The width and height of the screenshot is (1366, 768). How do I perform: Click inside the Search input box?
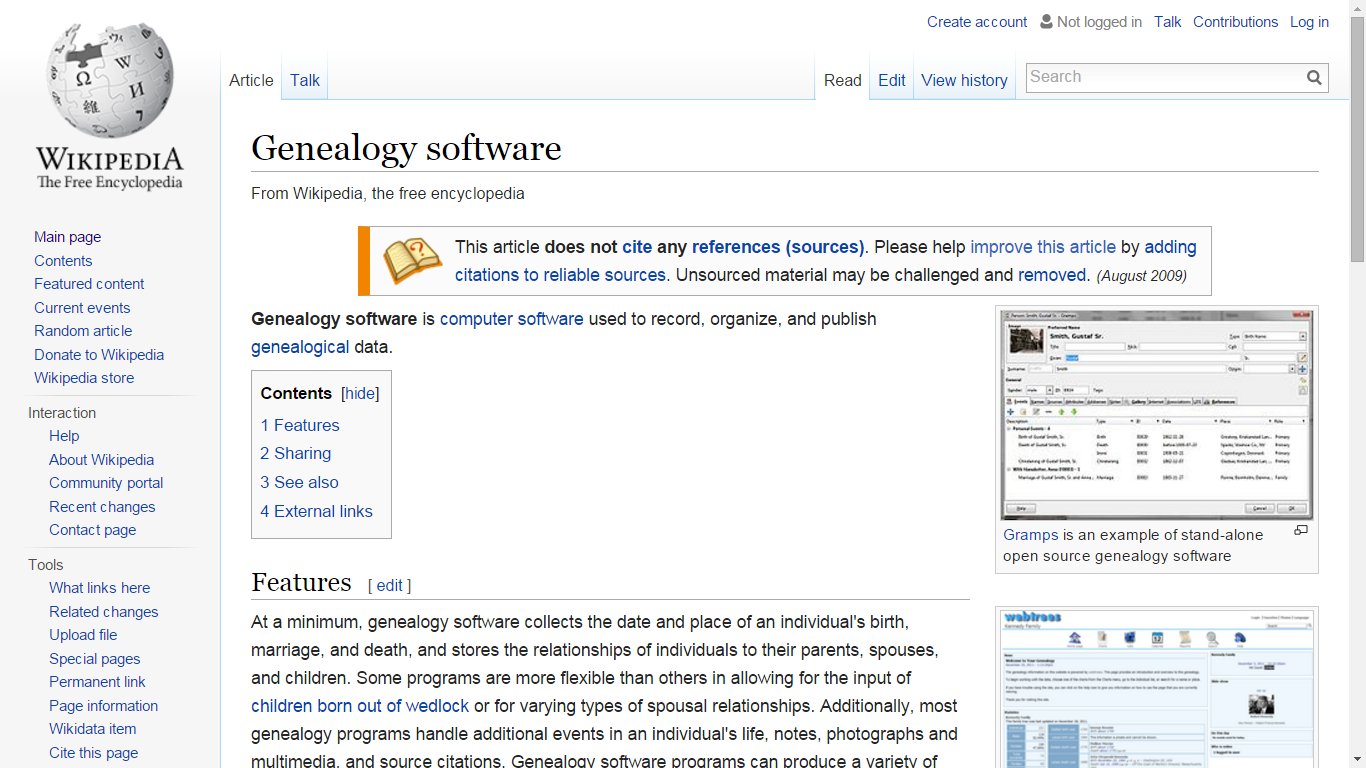(1150, 77)
